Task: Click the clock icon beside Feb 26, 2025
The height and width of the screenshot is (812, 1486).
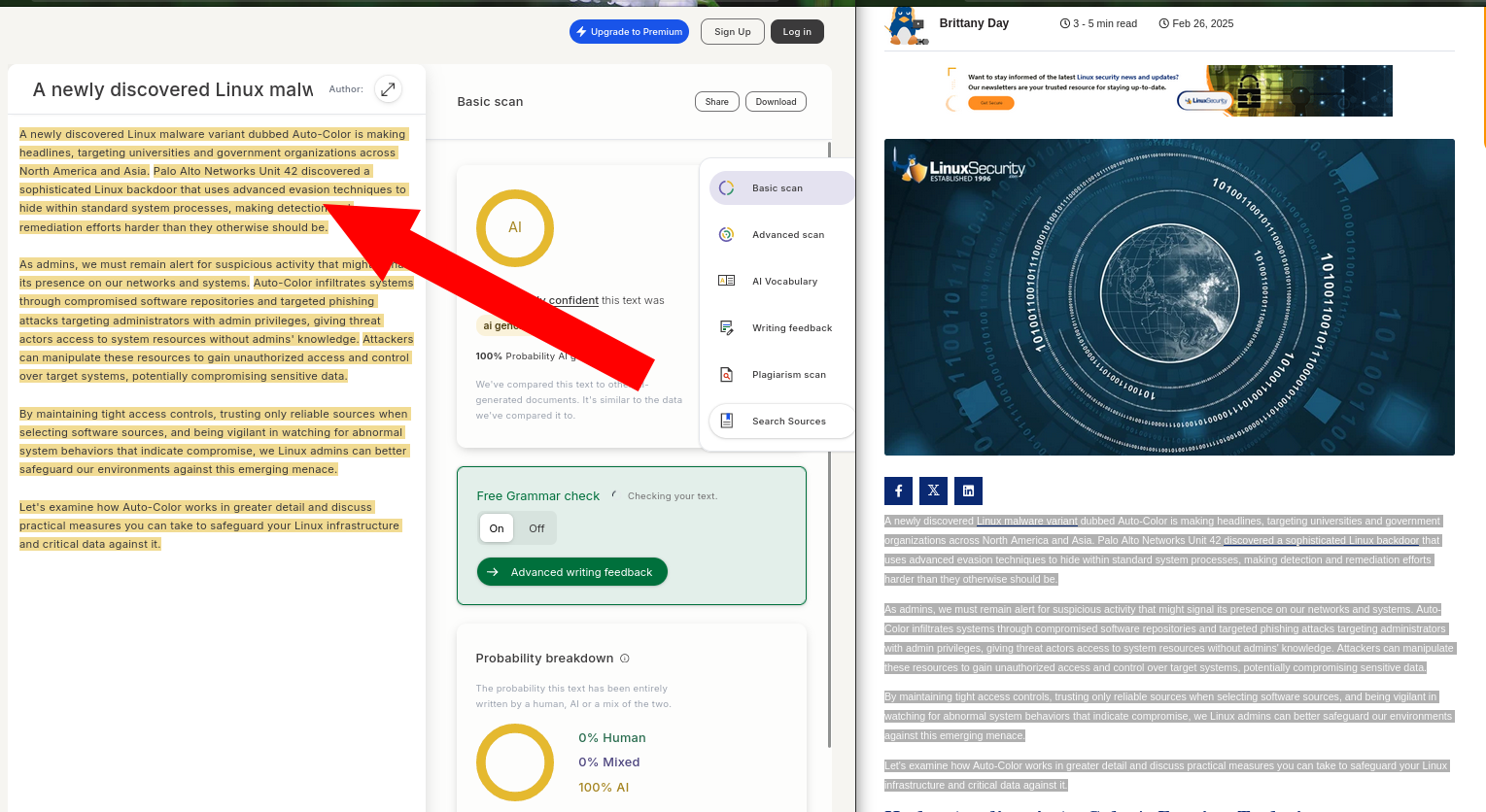Action: 1163,23
